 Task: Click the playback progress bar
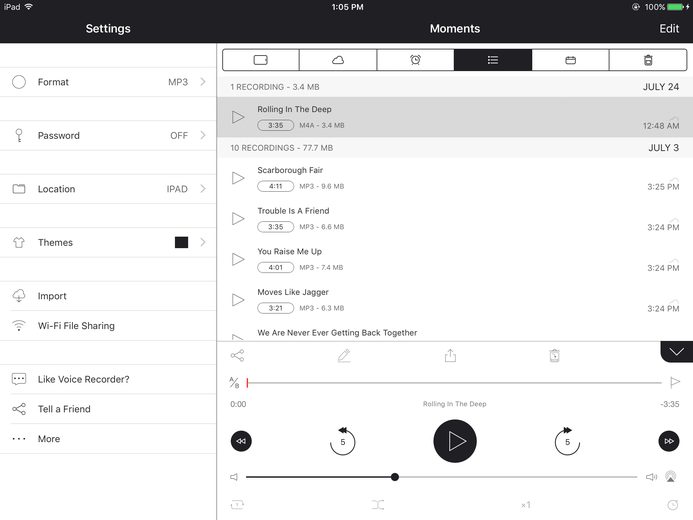[454, 383]
